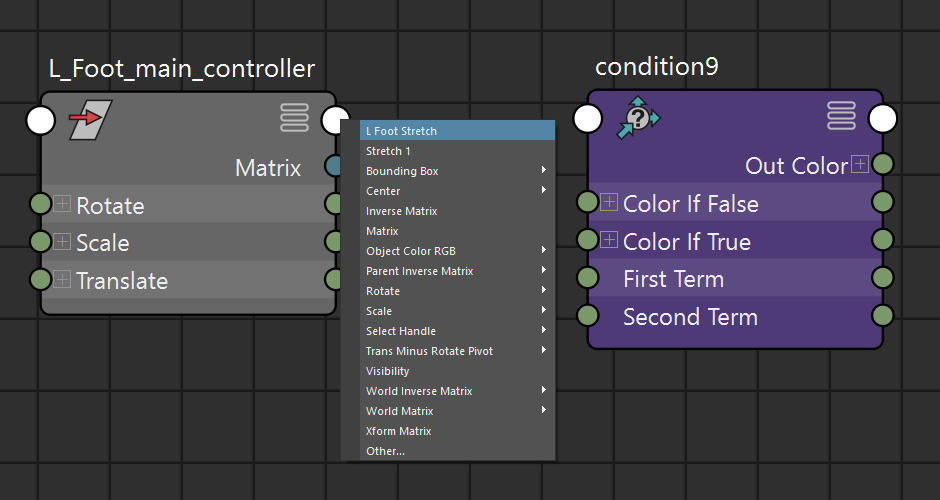Viewport: 940px width, 500px height.
Task: Click the First Term input port
Action: pos(588,278)
